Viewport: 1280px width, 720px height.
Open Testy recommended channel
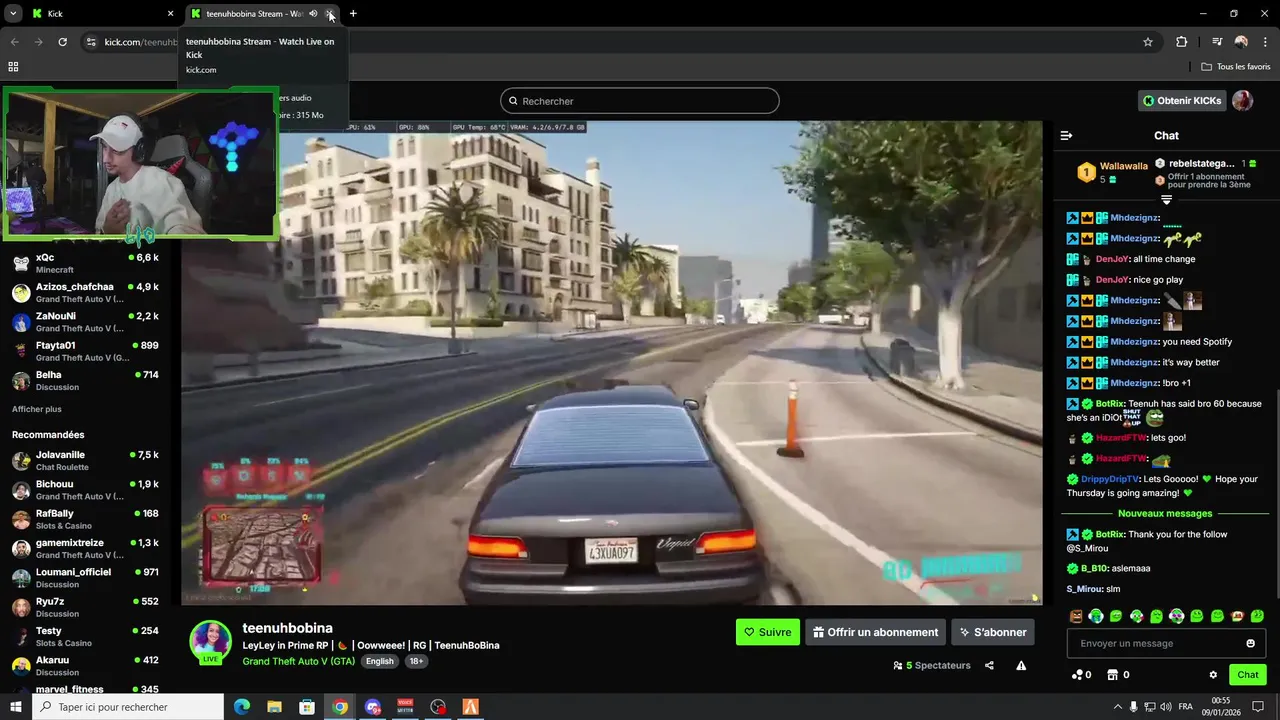click(x=85, y=637)
